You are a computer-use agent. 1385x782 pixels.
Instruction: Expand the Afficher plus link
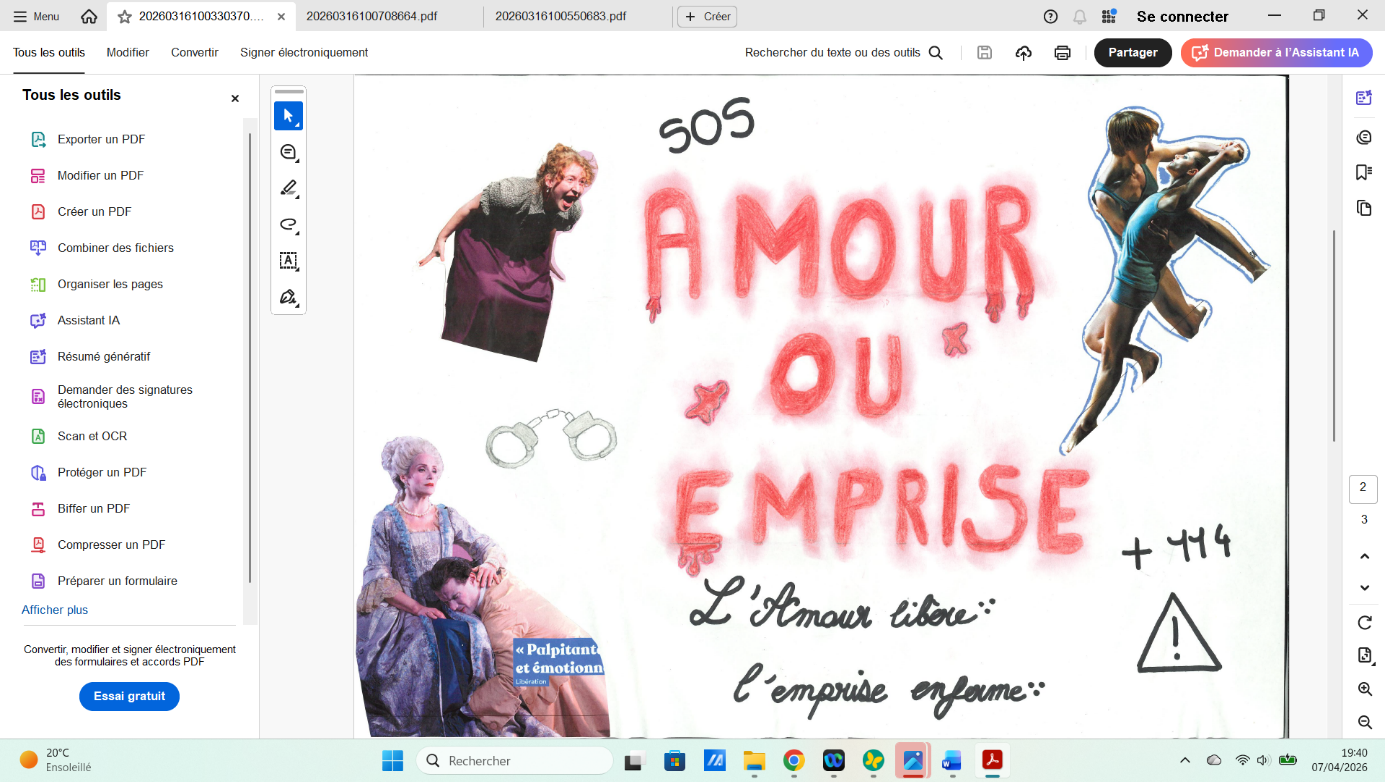pyautogui.click(x=55, y=610)
